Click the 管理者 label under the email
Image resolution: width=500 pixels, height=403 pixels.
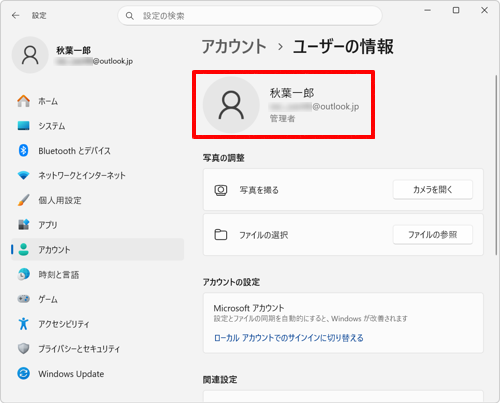[282, 119]
